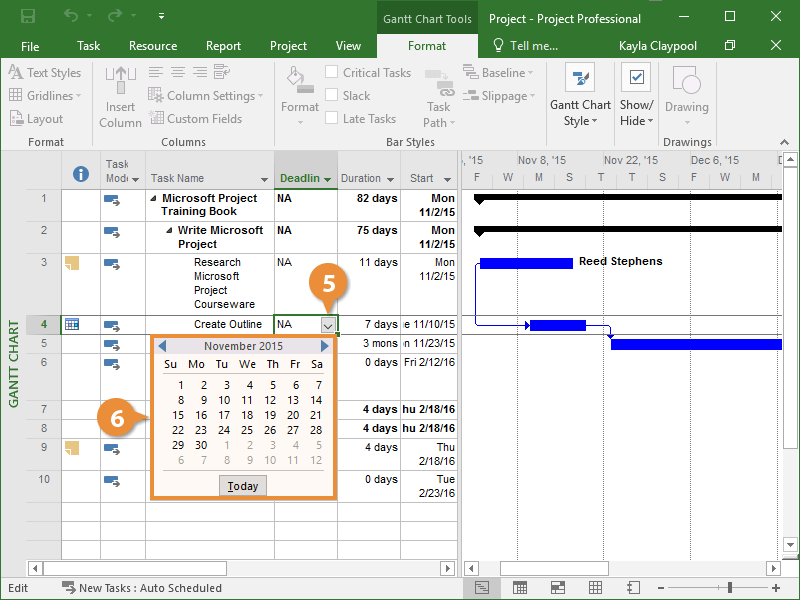The height and width of the screenshot is (600, 800).
Task: Enable the Critical Tasks checkbox
Action: point(331,73)
